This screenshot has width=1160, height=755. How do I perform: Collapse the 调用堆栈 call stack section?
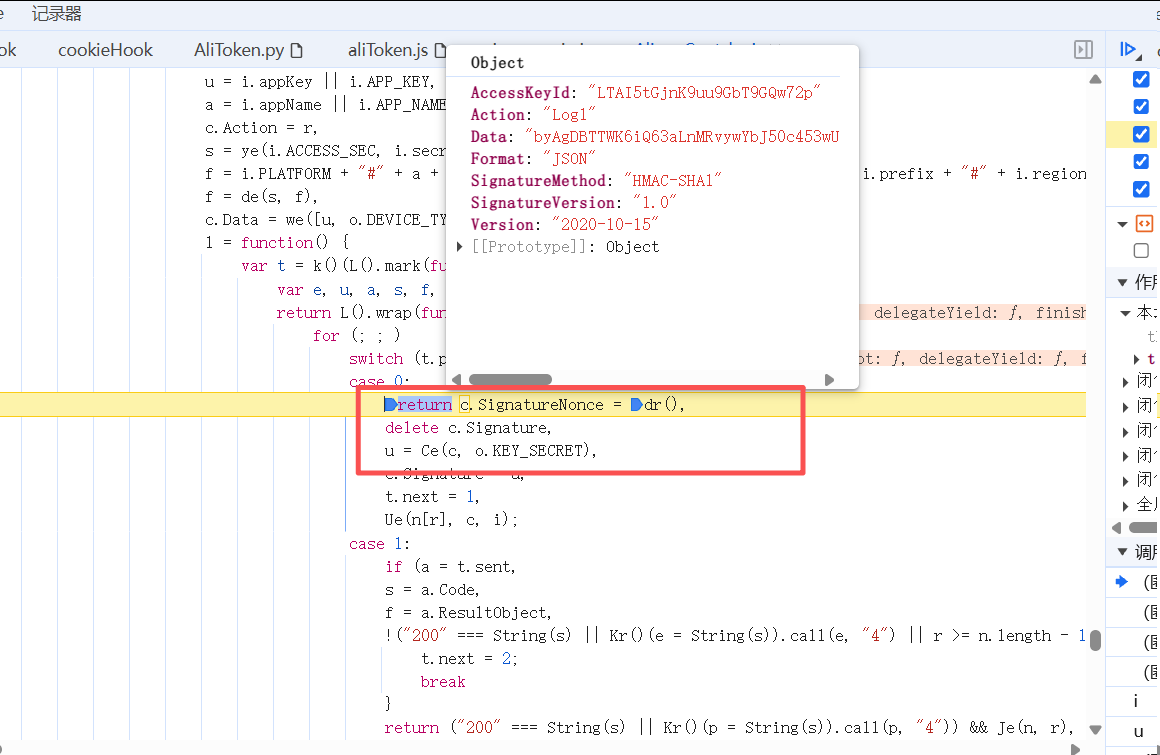[x=1122, y=552]
